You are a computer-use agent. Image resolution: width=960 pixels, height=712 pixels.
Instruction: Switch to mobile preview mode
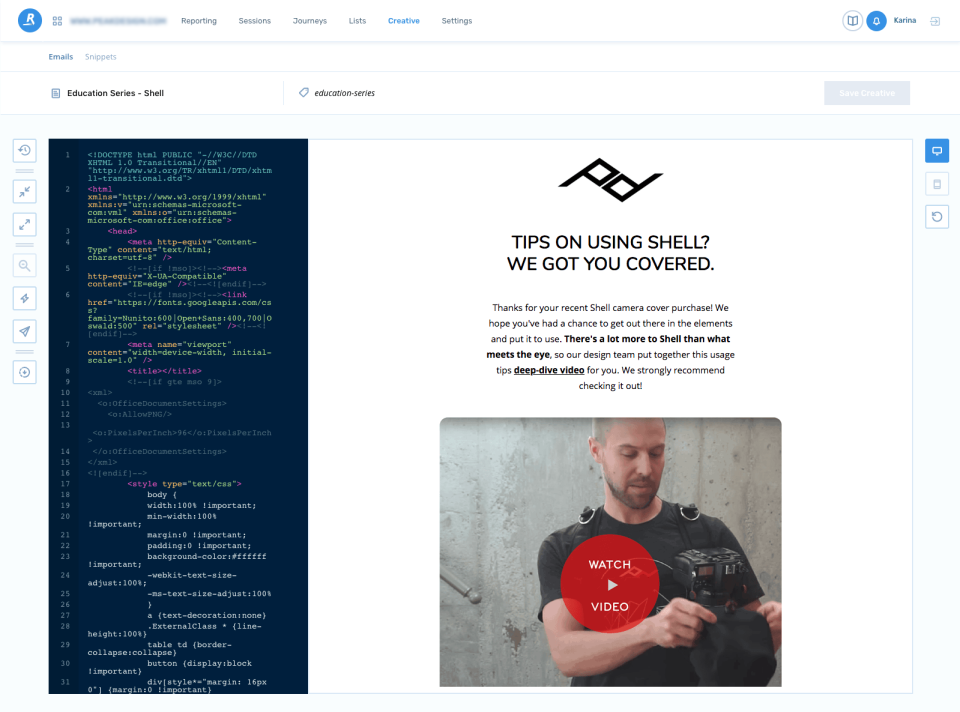[x=937, y=184]
